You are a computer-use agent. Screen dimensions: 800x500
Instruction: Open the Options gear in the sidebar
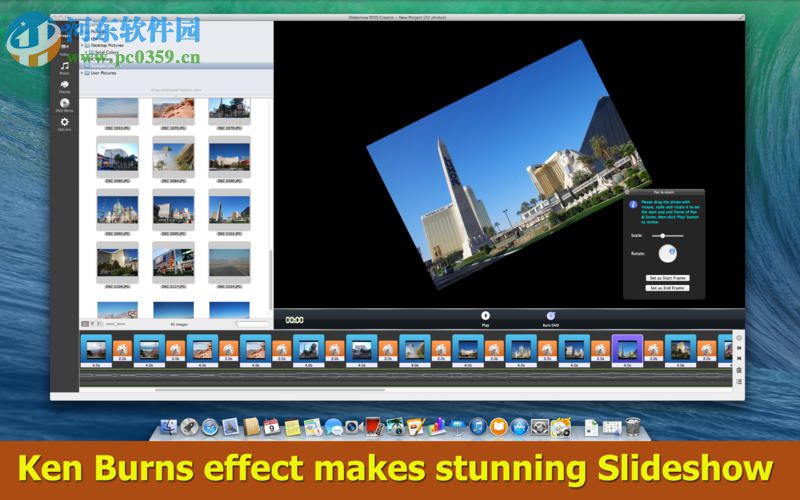pos(65,124)
